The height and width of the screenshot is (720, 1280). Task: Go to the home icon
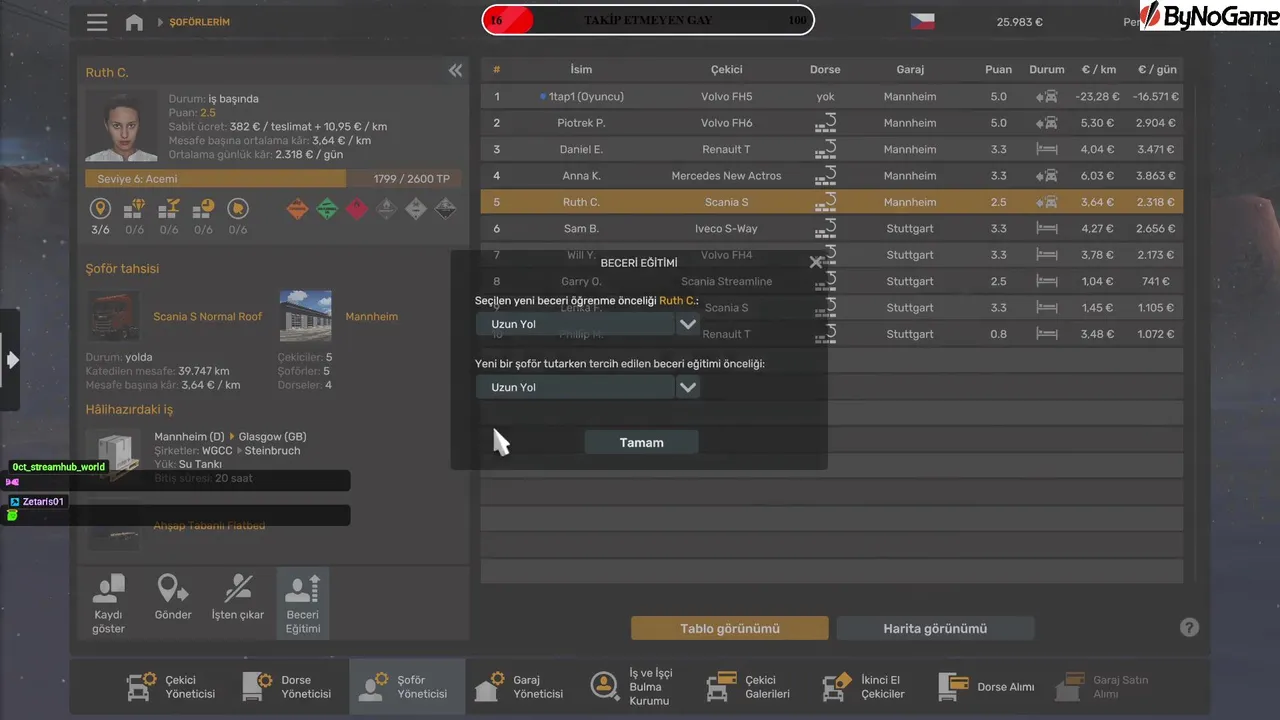point(134,22)
